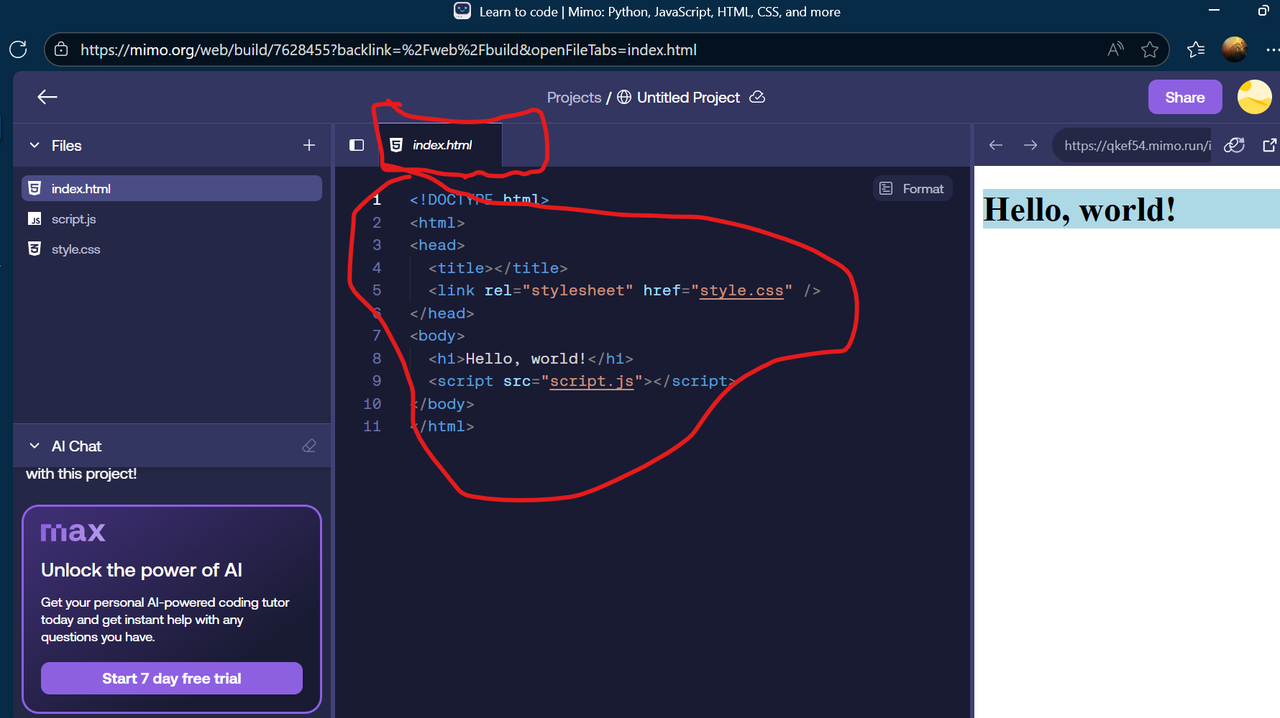This screenshot has height=718, width=1280.
Task: Click the HTML5 icon of index.html file
Action: pyautogui.click(x=35, y=188)
